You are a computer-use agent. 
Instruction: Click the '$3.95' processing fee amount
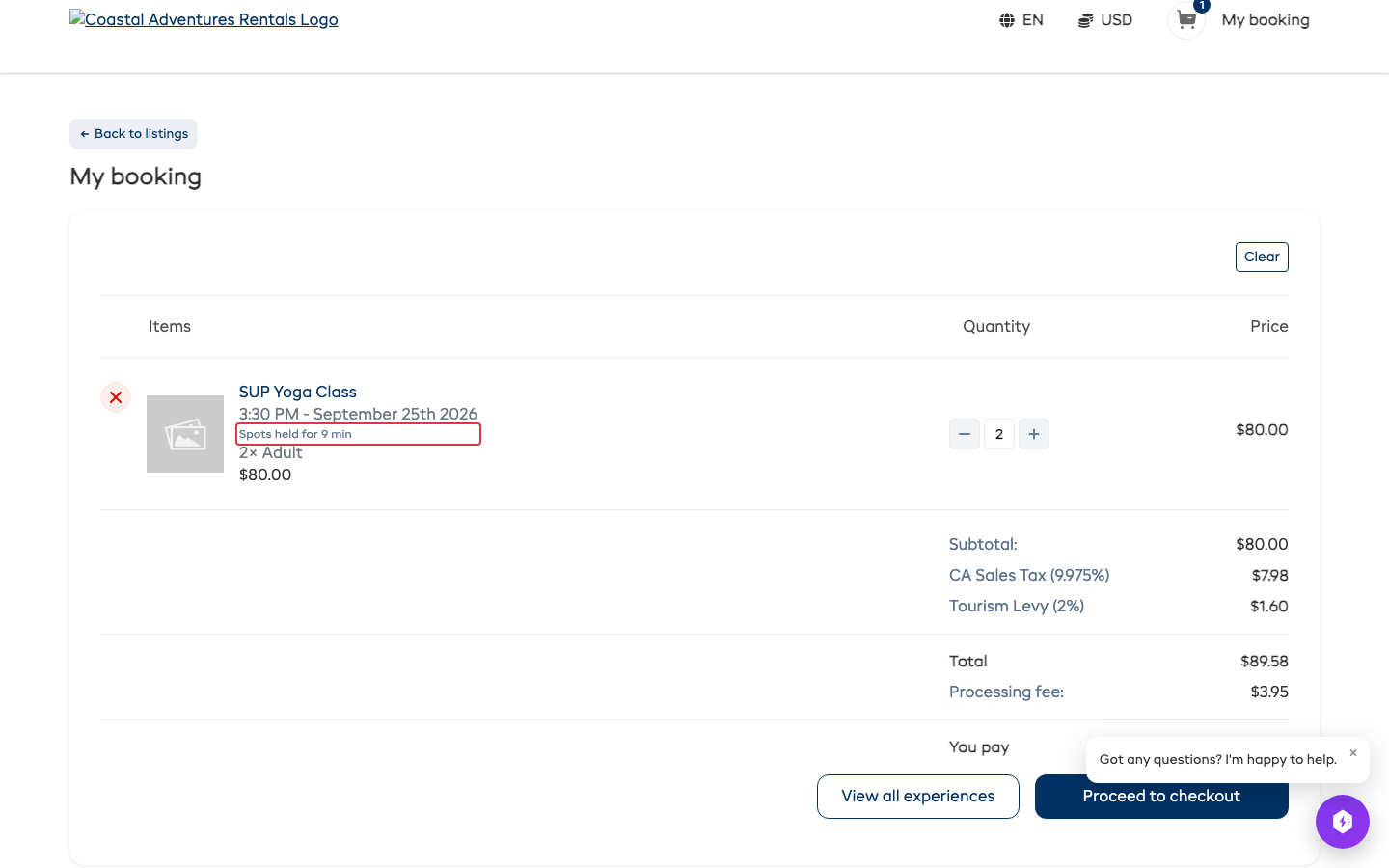(x=1269, y=692)
